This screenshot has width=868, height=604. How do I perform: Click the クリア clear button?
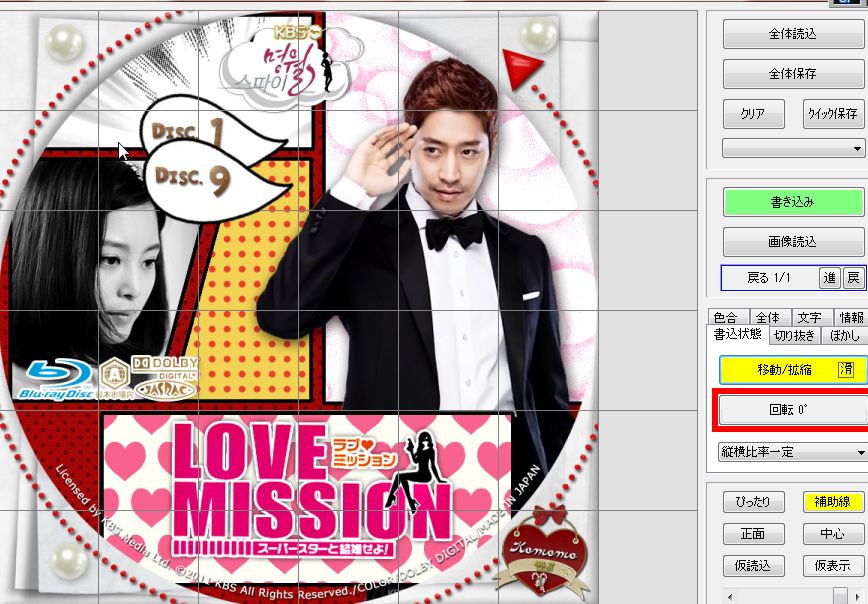[753, 114]
